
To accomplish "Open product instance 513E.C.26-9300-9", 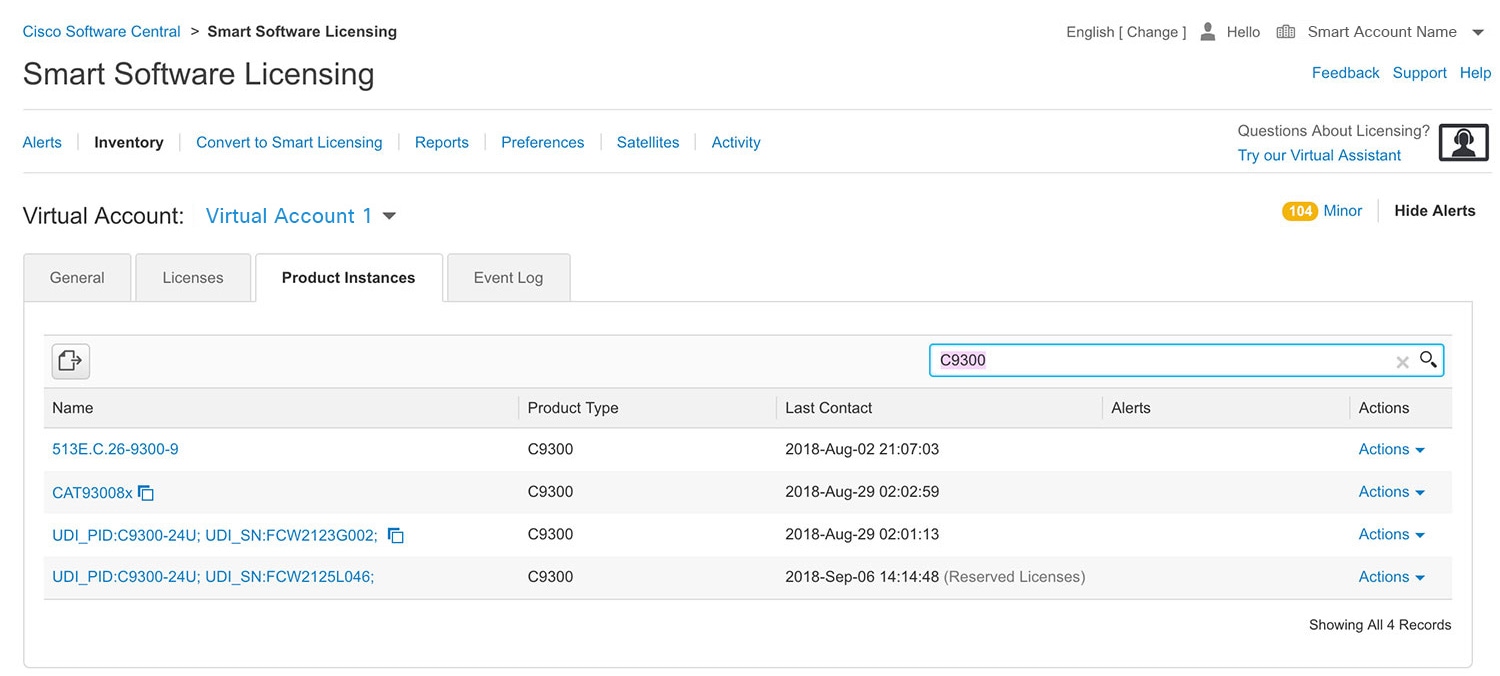I will pos(115,449).
